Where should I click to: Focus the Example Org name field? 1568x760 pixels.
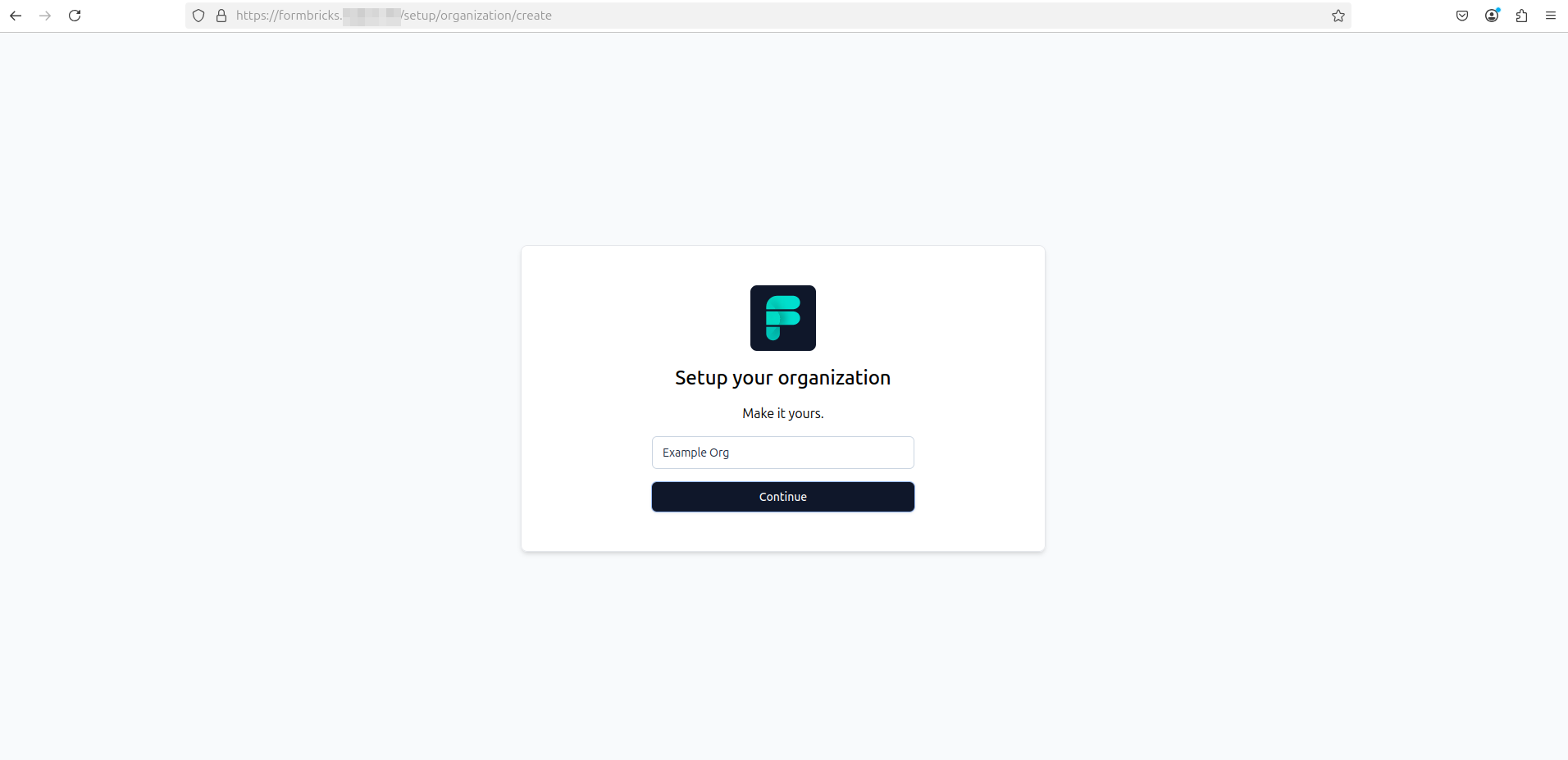pyautogui.click(x=782, y=453)
